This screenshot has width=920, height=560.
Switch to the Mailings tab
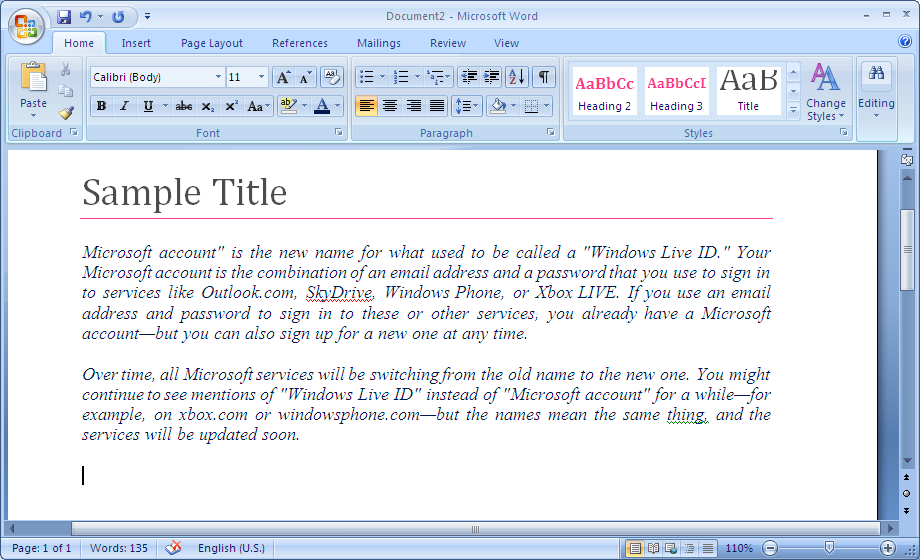click(379, 43)
